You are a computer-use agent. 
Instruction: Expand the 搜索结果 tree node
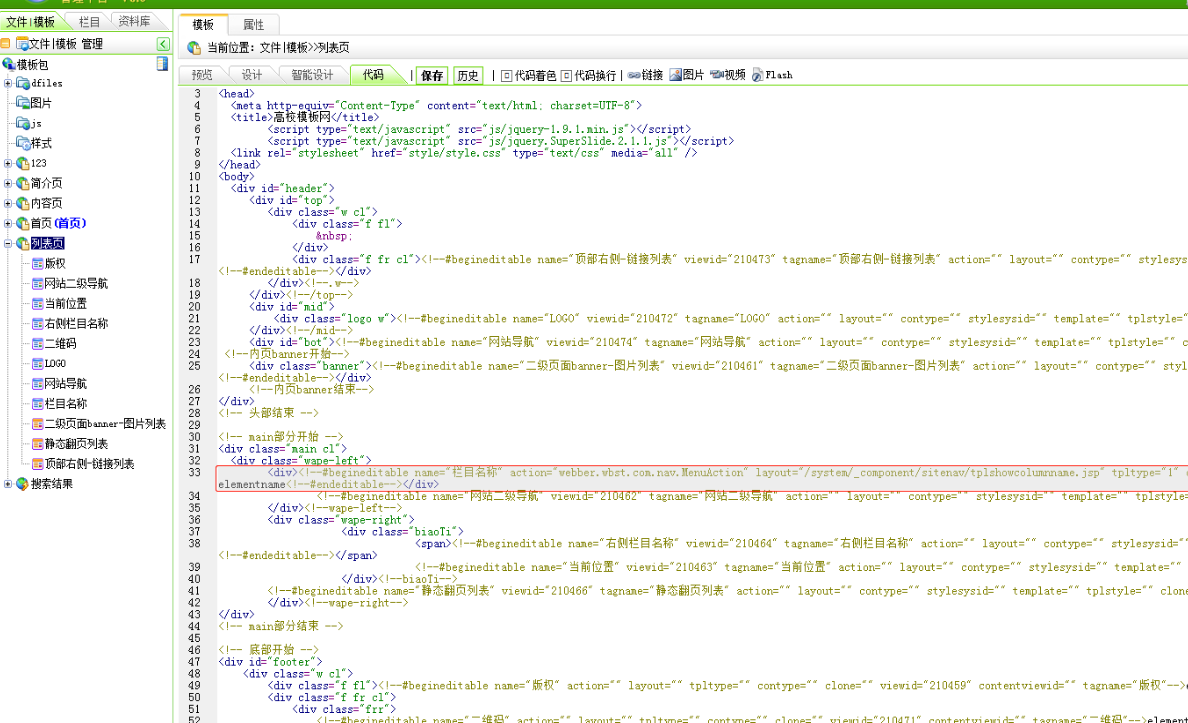(x=8, y=484)
